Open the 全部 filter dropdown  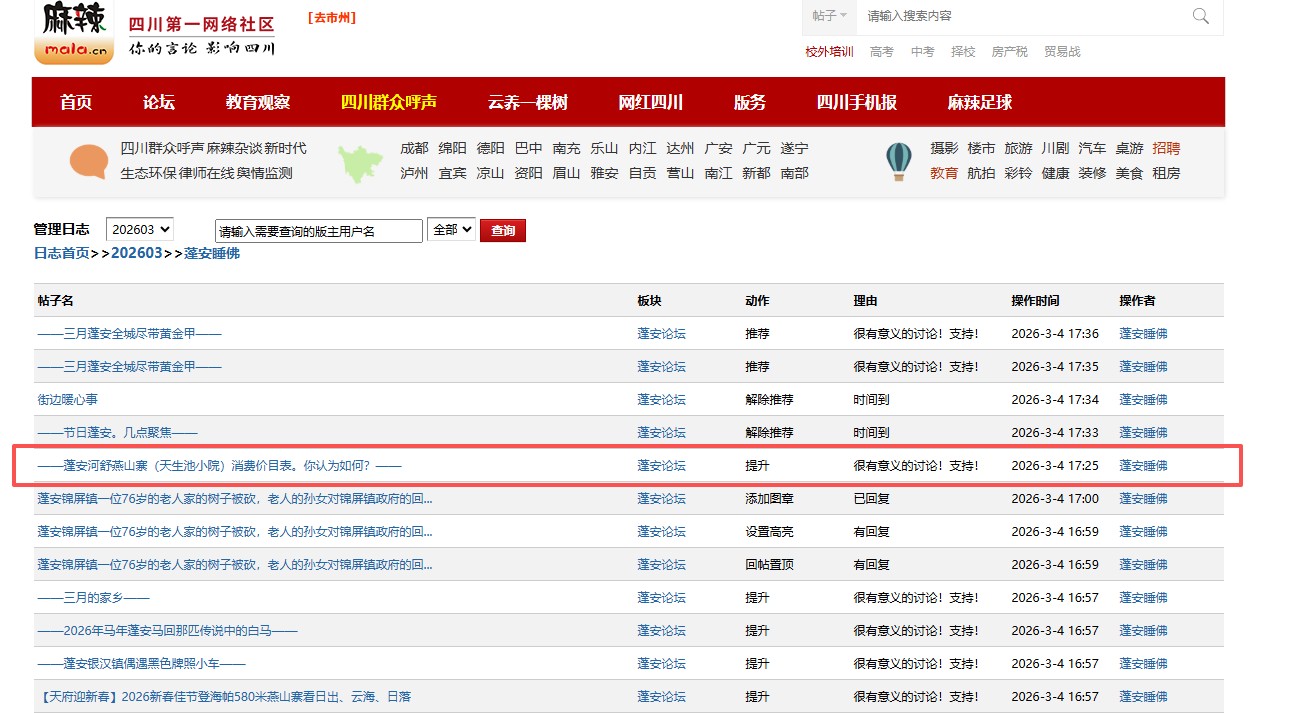pos(450,230)
